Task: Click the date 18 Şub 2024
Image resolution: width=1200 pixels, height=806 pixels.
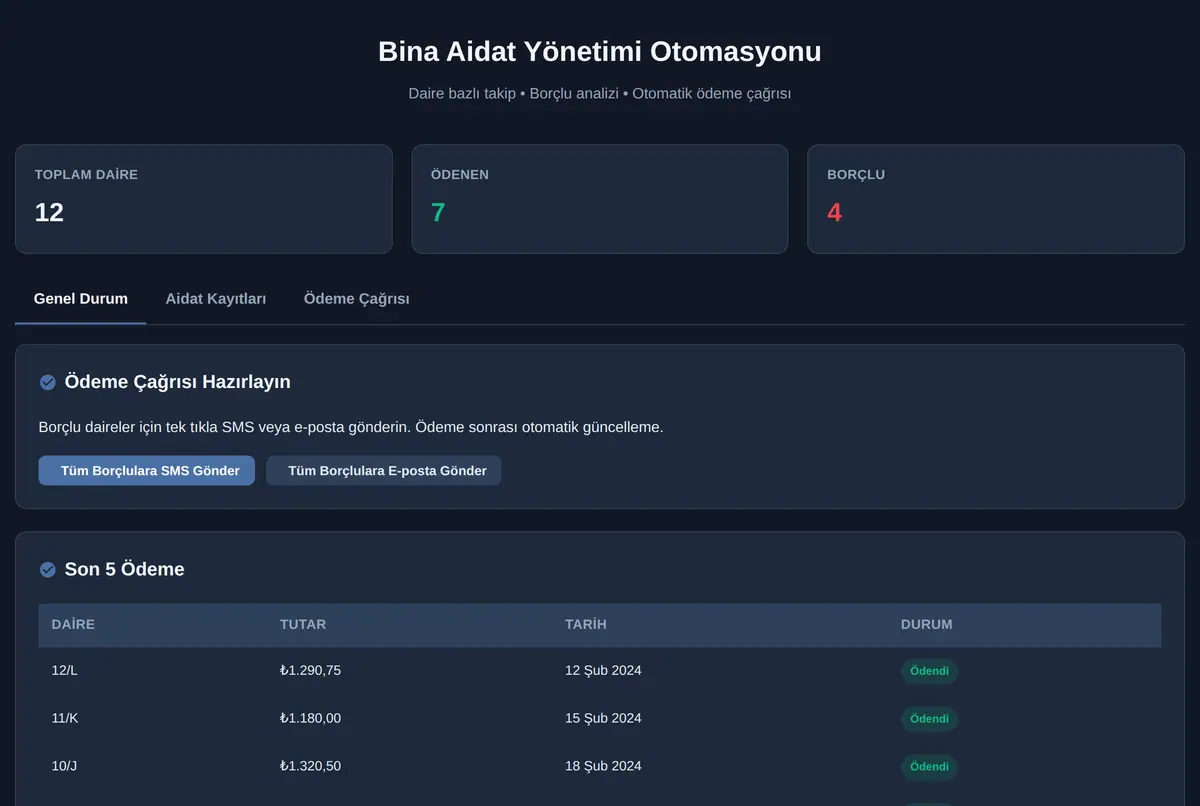Action: tap(604, 766)
